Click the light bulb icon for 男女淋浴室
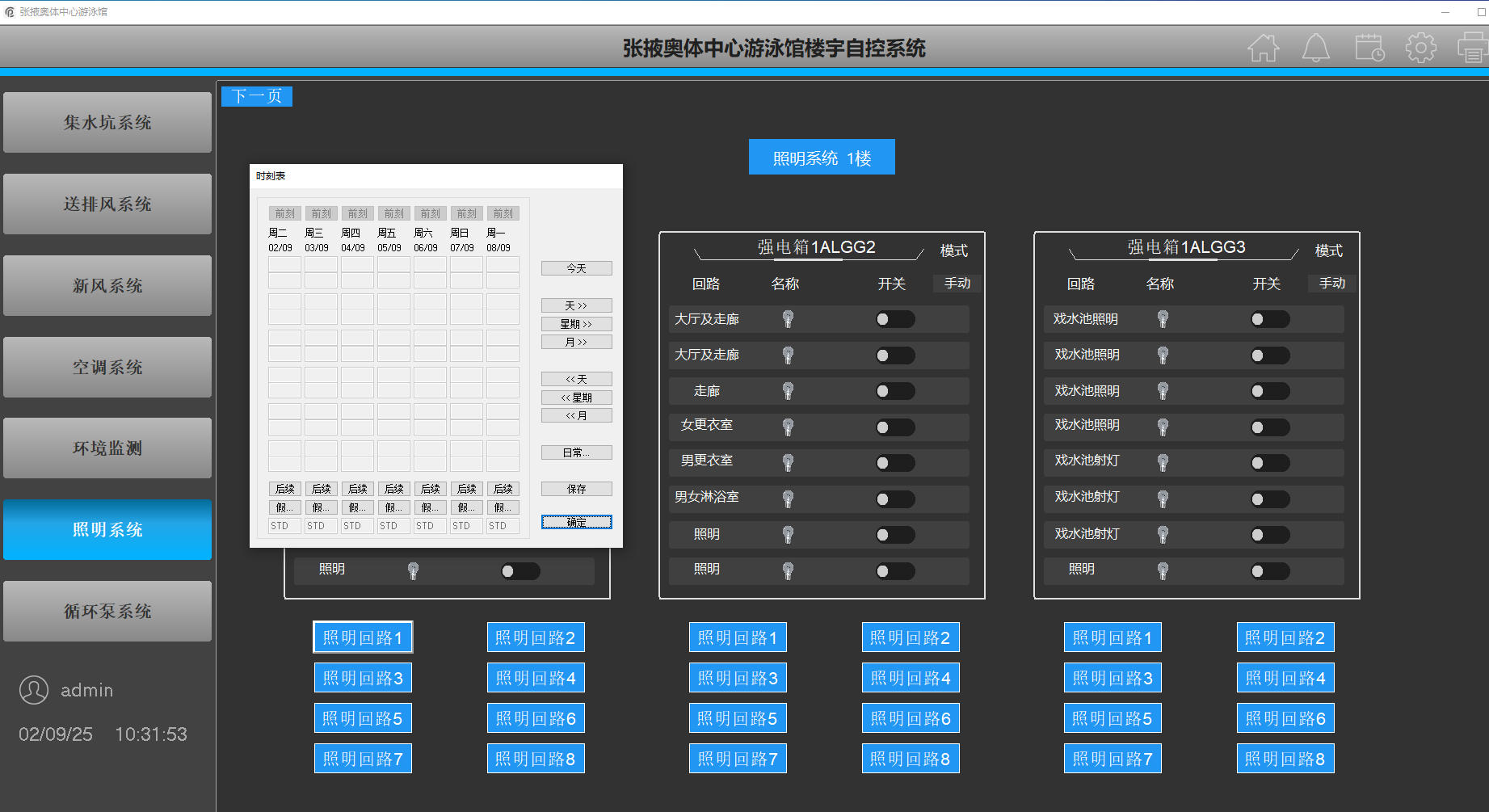The image size is (1489, 812). pos(788,499)
